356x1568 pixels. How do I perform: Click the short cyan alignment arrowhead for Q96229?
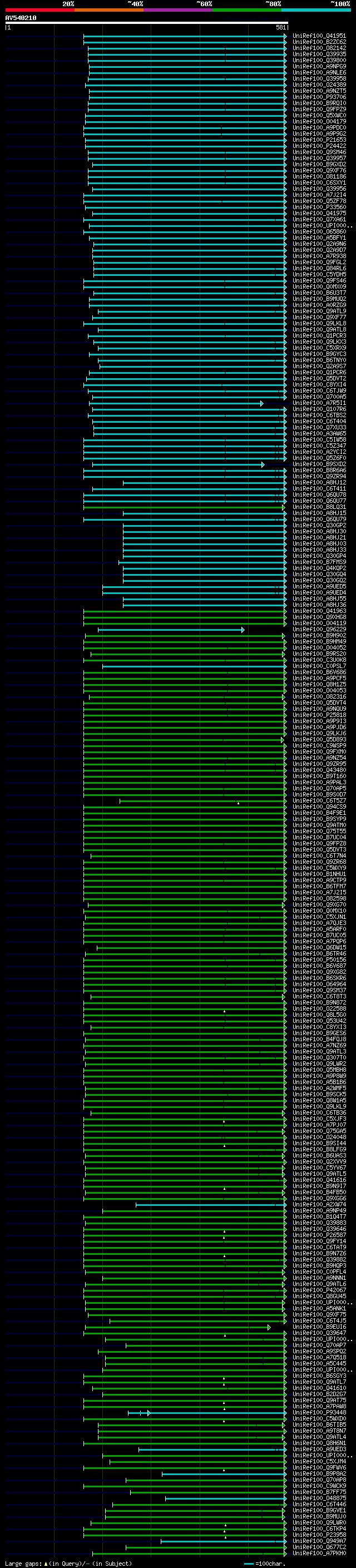pos(243,630)
